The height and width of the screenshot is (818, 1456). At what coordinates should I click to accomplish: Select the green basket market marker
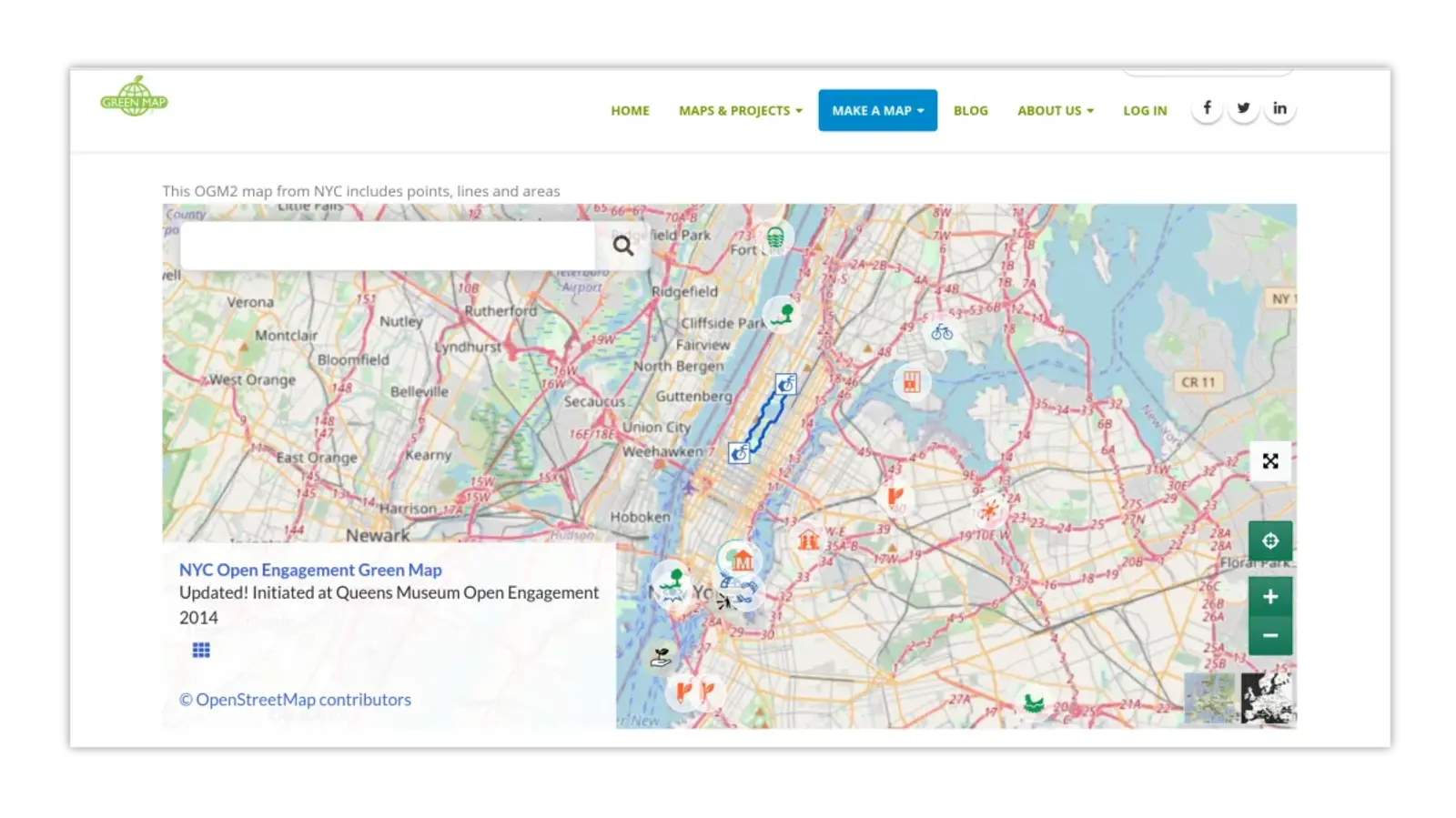coord(775,237)
